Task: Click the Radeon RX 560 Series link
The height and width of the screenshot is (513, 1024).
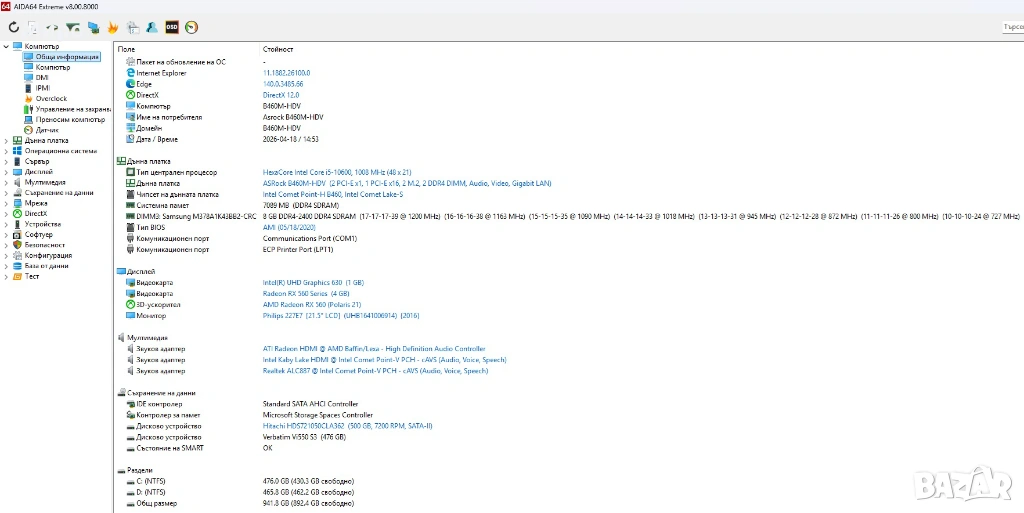Action: click(294, 294)
